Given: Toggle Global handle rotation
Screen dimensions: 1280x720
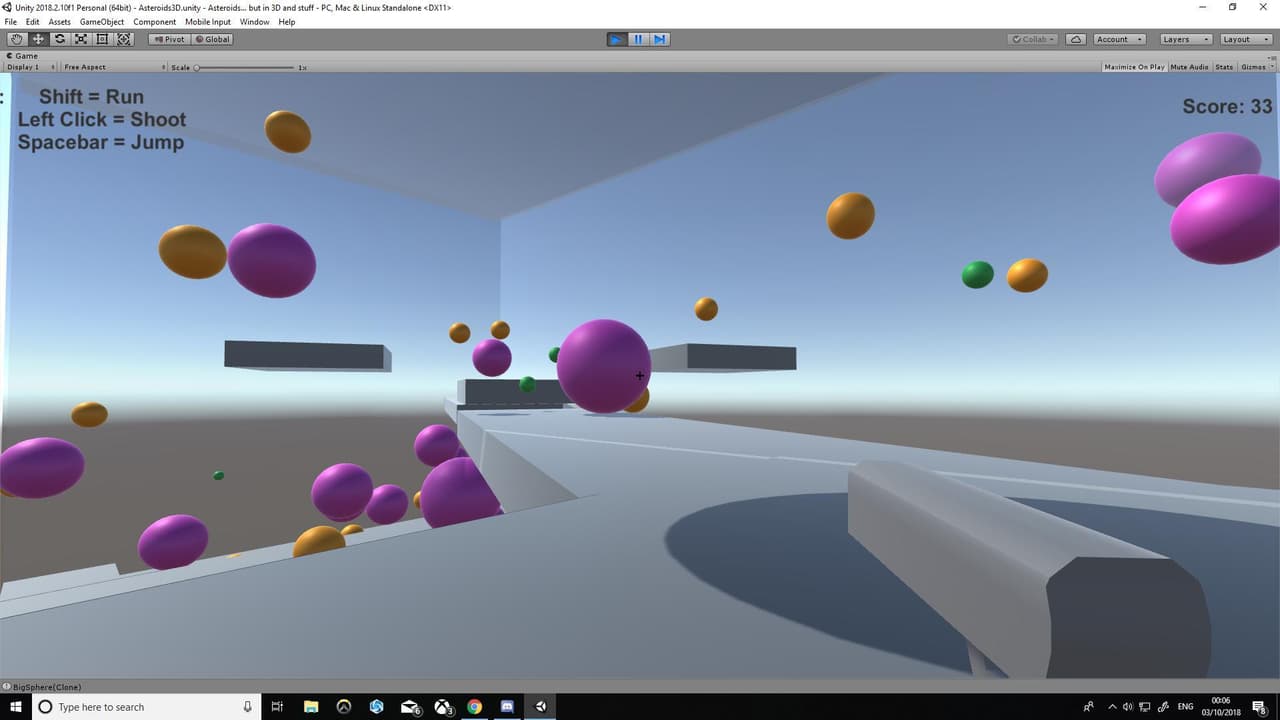Looking at the screenshot, I should (x=212, y=39).
